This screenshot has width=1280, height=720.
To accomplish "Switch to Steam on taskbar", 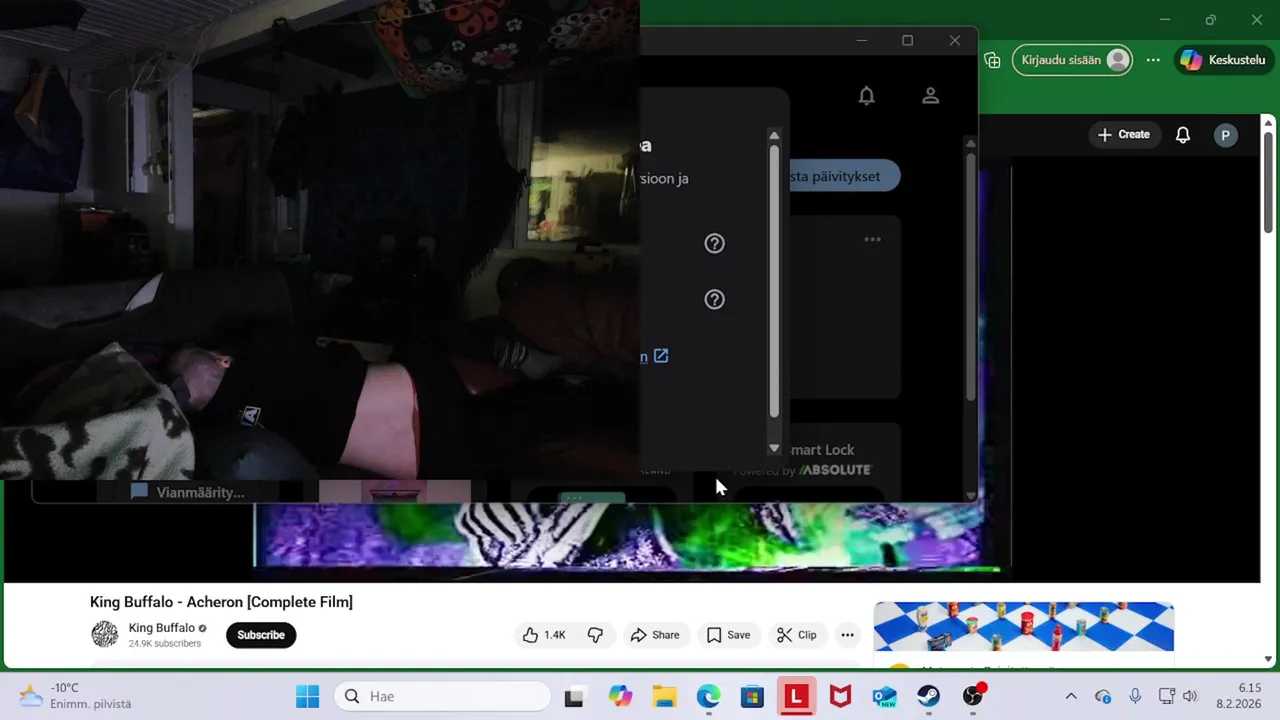I will coord(928,696).
